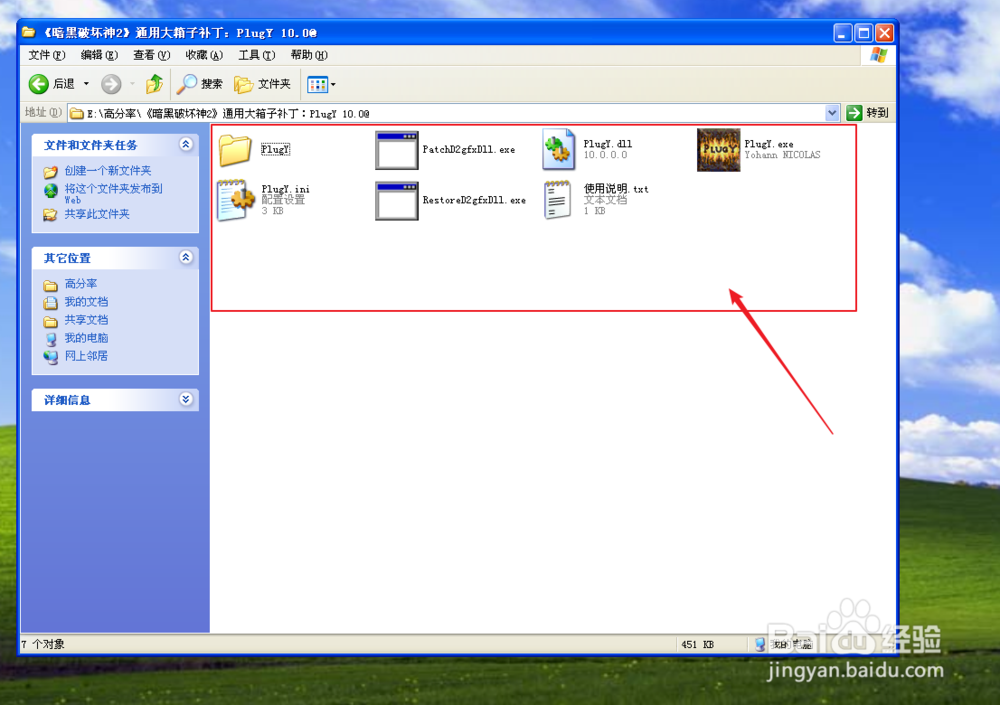Close the Explorer window

tap(885, 33)
